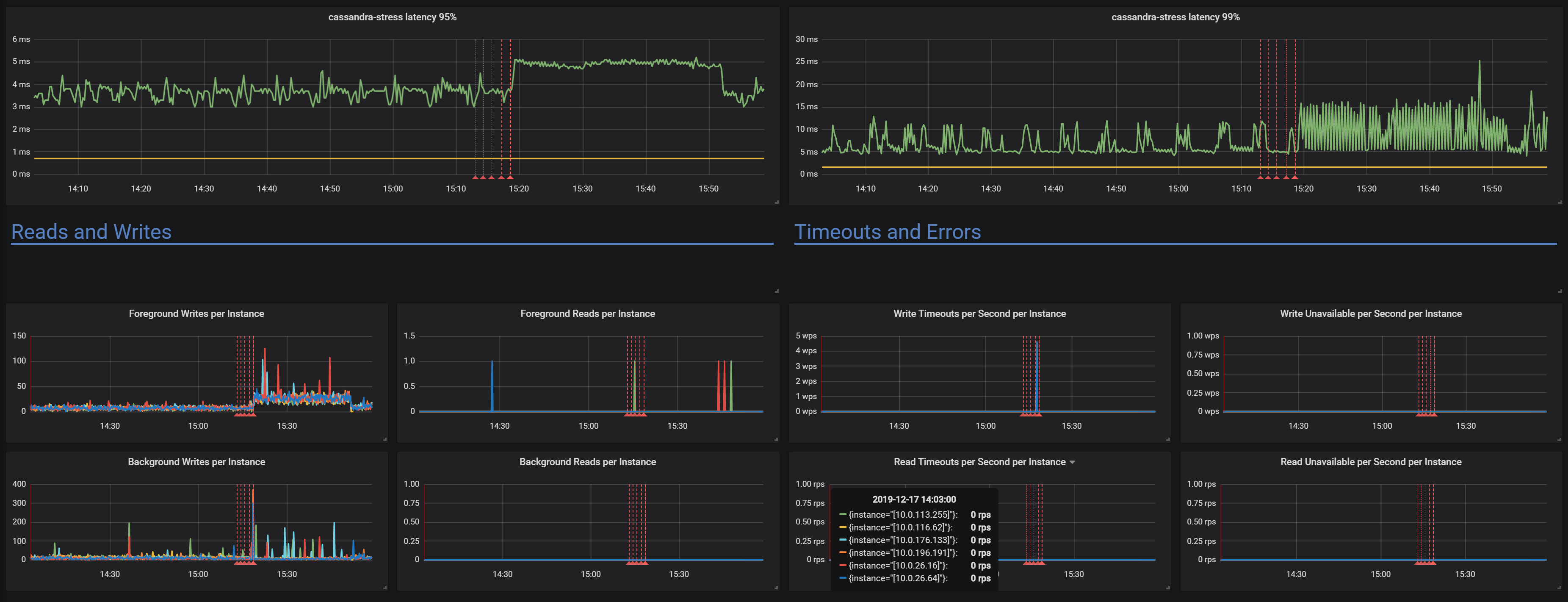Click the 0 rps value for instance 10.0.26.16
Image resolution: width=1568 pixels, height=602 pixels.
pyautogui.click(x=981, y=566)
